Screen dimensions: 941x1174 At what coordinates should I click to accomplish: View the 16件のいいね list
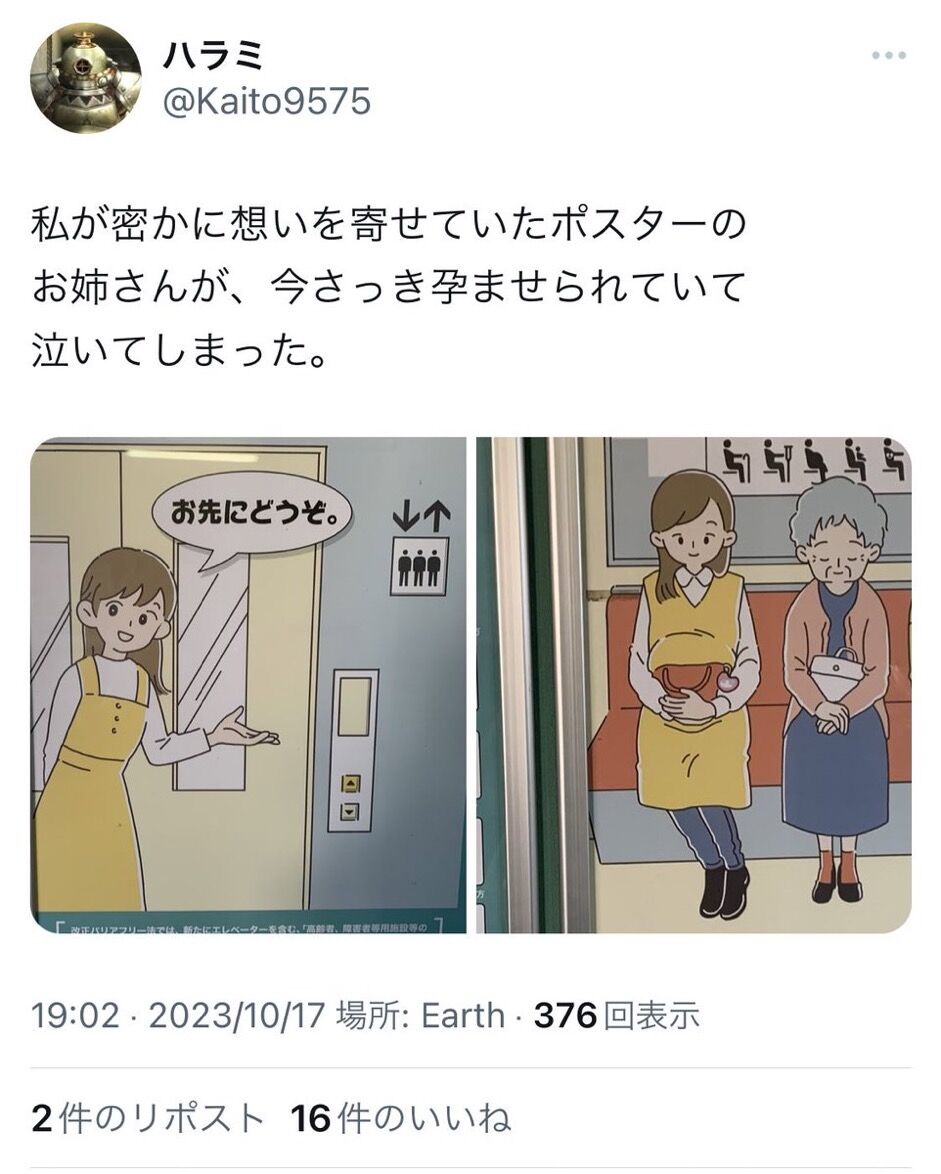tap(401, 1119)
